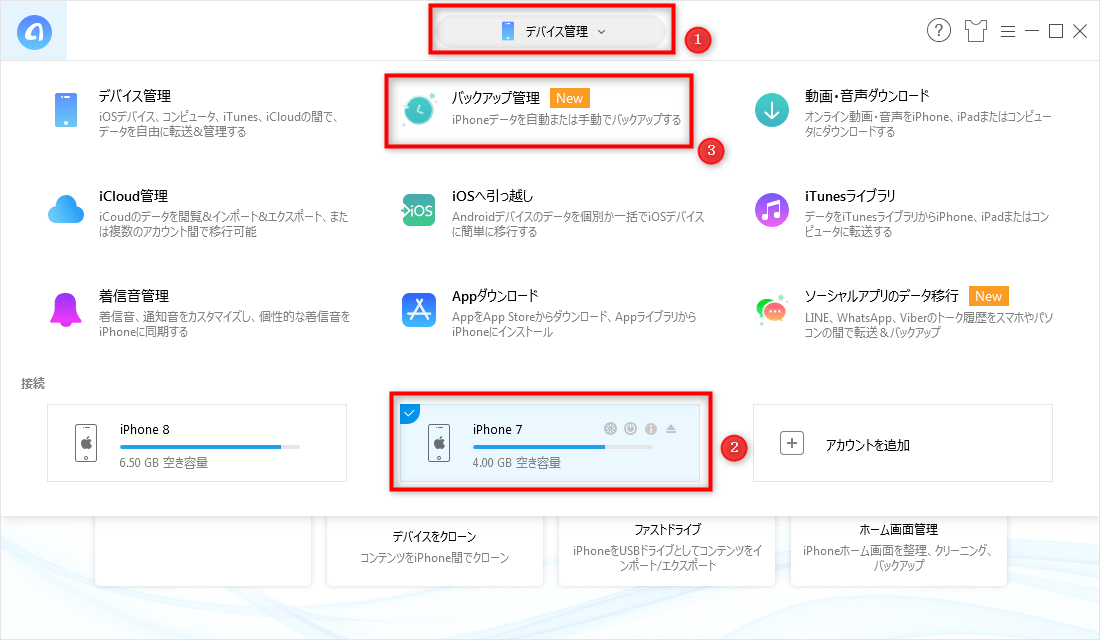Open 動画・音声ダウンロード download icon
1100x640 pixels.
click(x=772, y=110)
